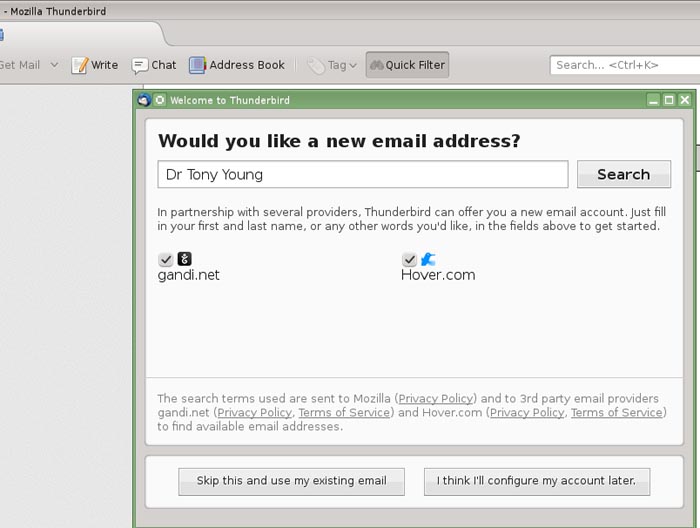Close the Welcome to Thunderbird dialog
Viewport: 700px width, 528px height.
click(x=684, y=100)
